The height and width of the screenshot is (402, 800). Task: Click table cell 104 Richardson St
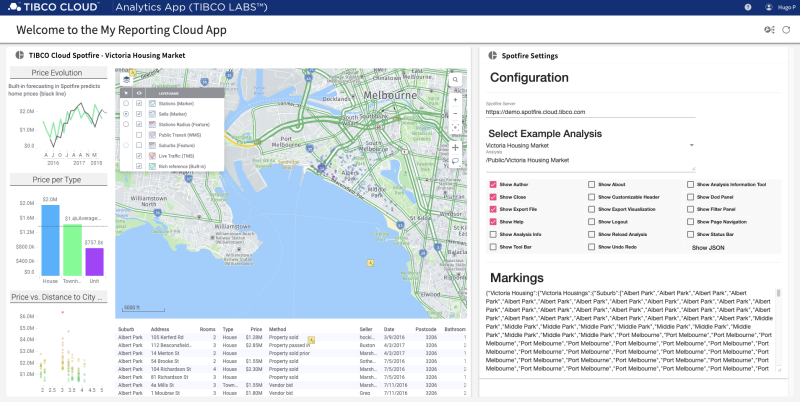point(171,369)
